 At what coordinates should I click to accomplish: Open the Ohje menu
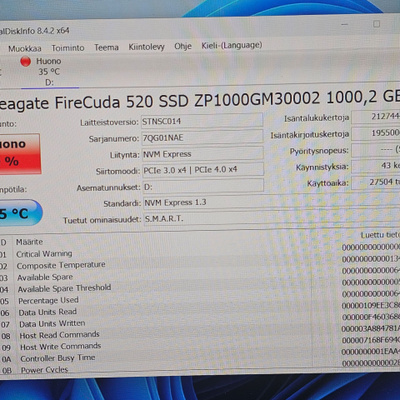pyautogui.click(x=183, y=46)
